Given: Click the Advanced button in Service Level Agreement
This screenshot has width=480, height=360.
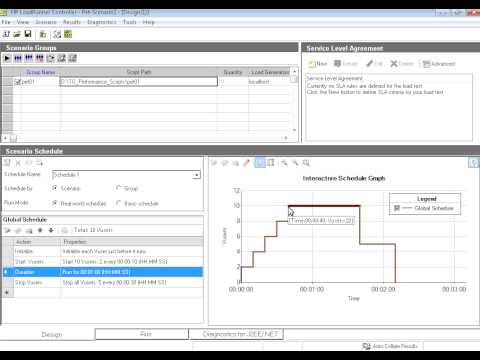Looking at the screenshot, I should tap(439, 64).
